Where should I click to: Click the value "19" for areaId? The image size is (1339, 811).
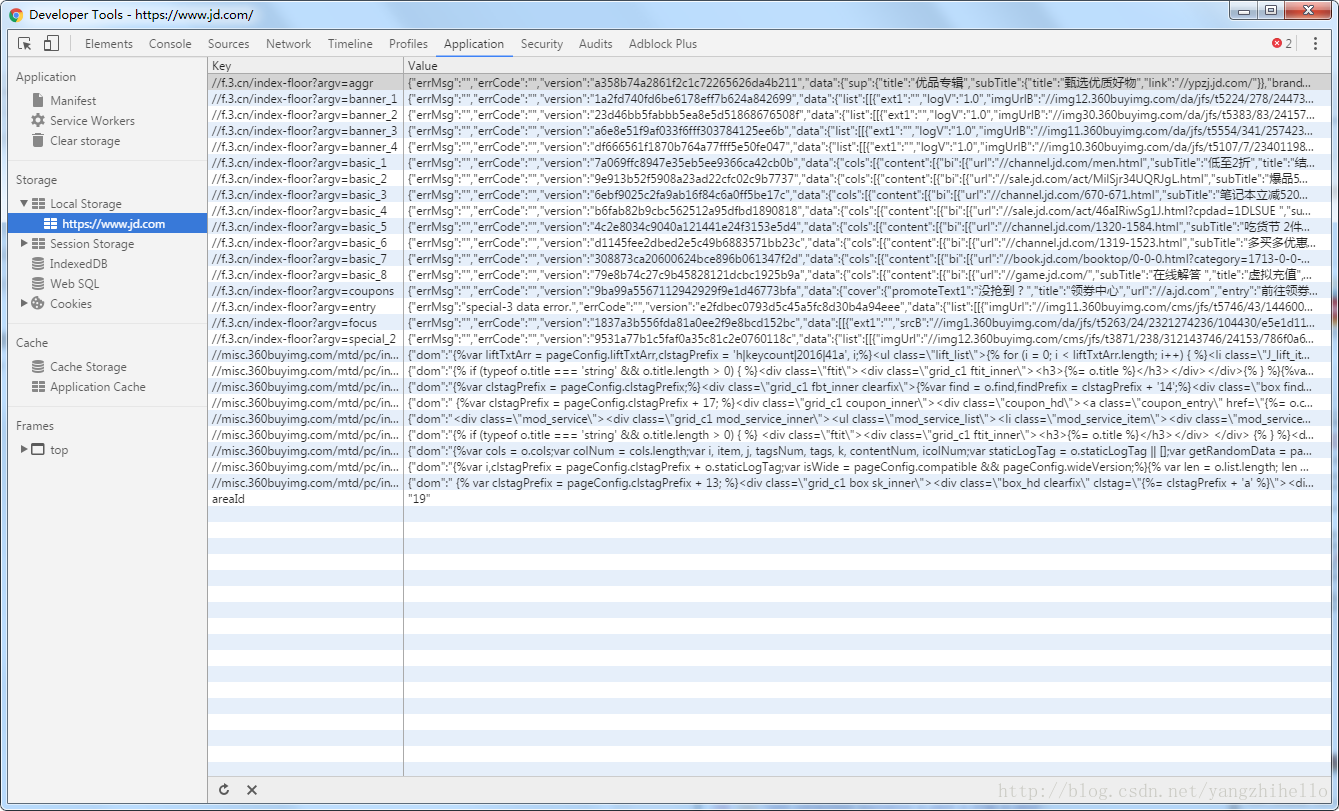pyautogui.click(x=418, y=499)
